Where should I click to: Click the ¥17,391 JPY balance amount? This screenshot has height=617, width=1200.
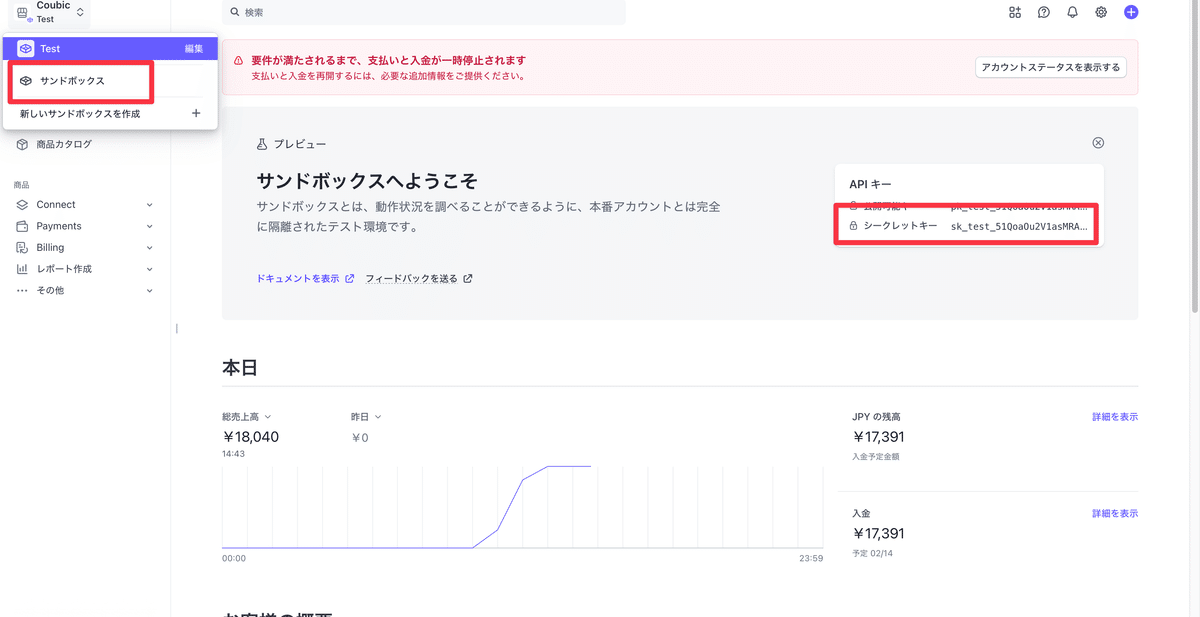point(879,437)
